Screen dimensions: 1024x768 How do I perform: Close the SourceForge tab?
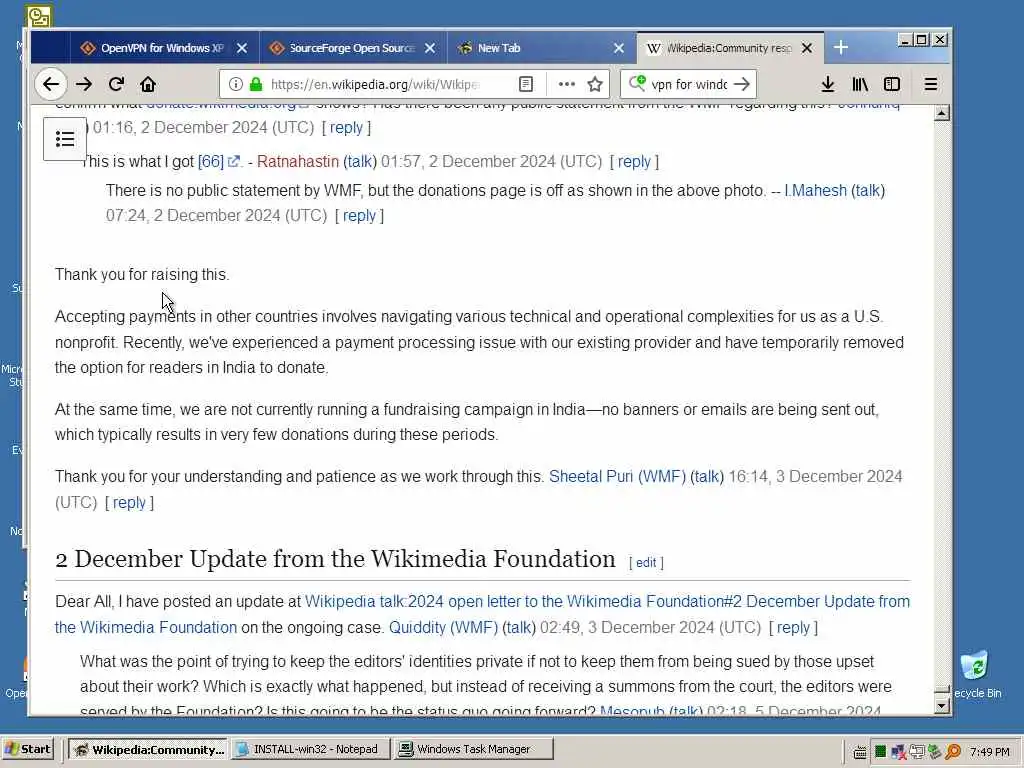pyautogui.click(x=430, y=48)
